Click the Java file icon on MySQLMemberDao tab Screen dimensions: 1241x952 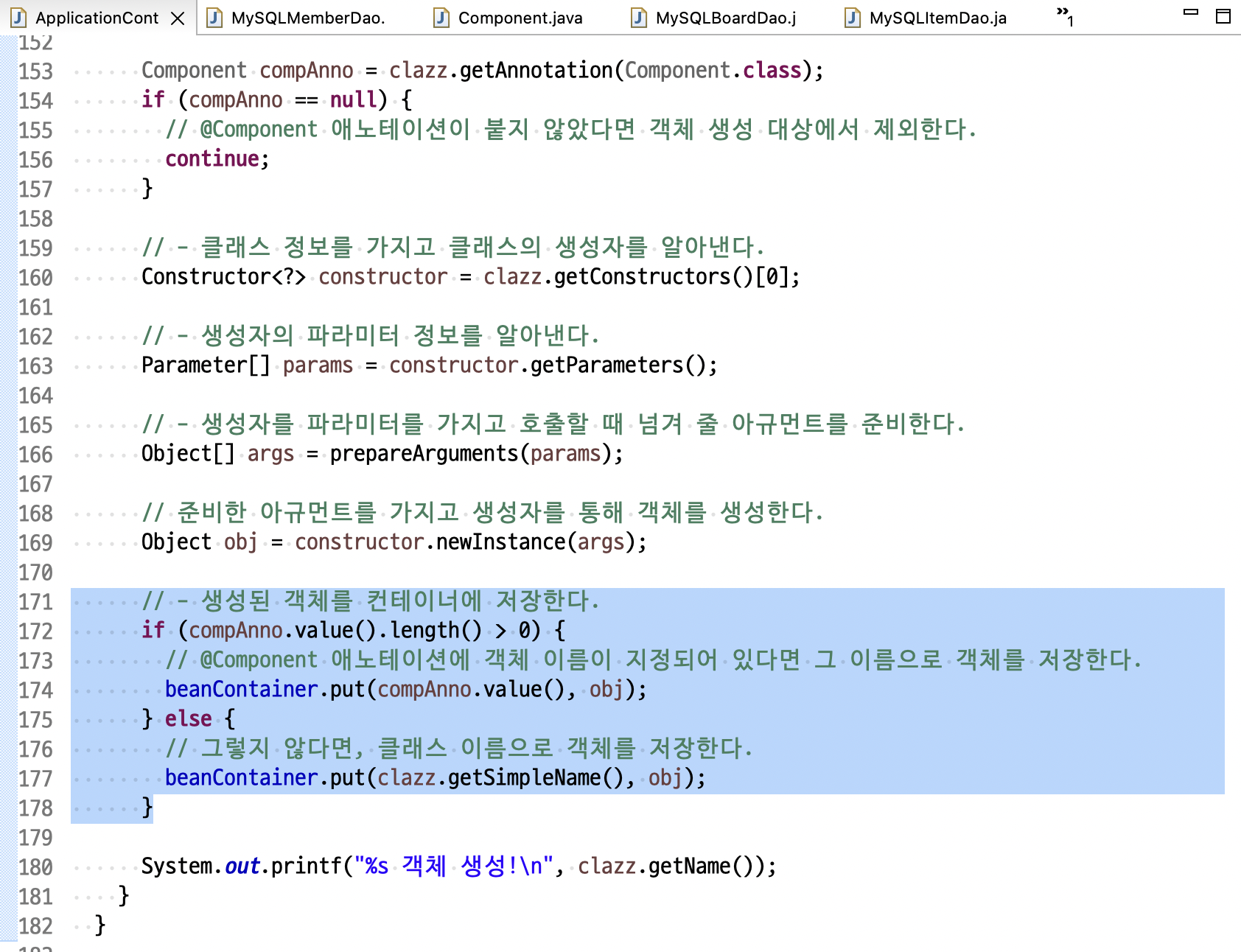214,18
